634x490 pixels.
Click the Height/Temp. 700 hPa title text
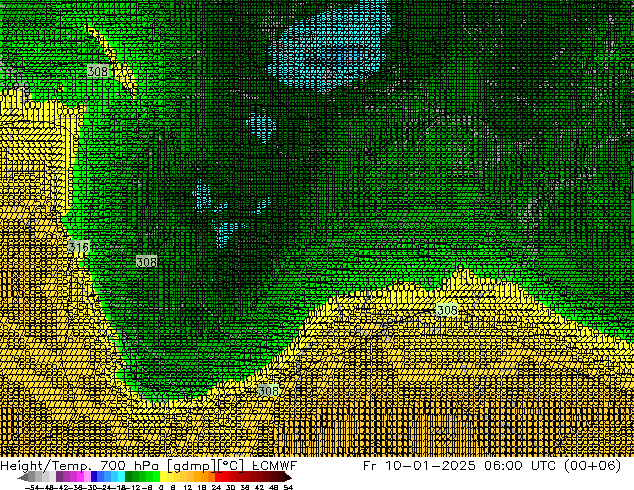[x=80, y=466]
